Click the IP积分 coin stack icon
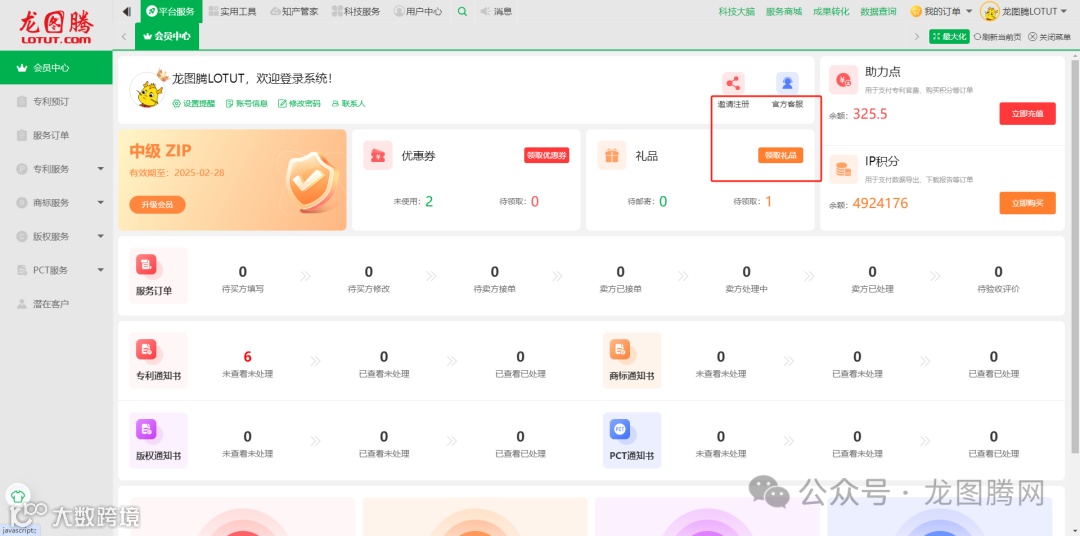1080x536 pixels. (x=844, y=169)
